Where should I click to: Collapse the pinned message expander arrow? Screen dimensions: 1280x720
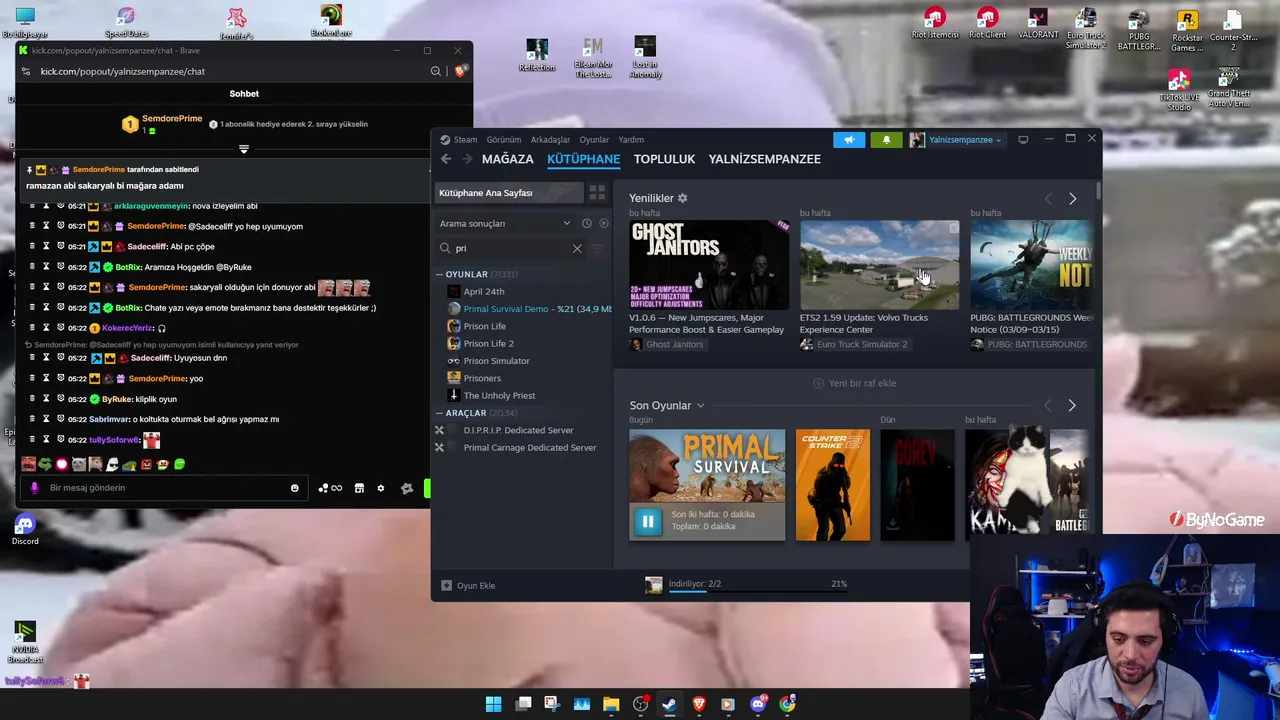tap(244, 149)
